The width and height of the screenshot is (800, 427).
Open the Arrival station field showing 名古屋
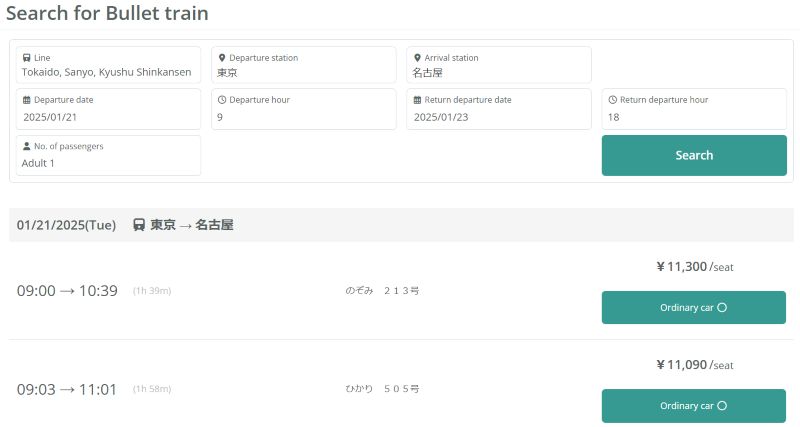click(499, 65)
